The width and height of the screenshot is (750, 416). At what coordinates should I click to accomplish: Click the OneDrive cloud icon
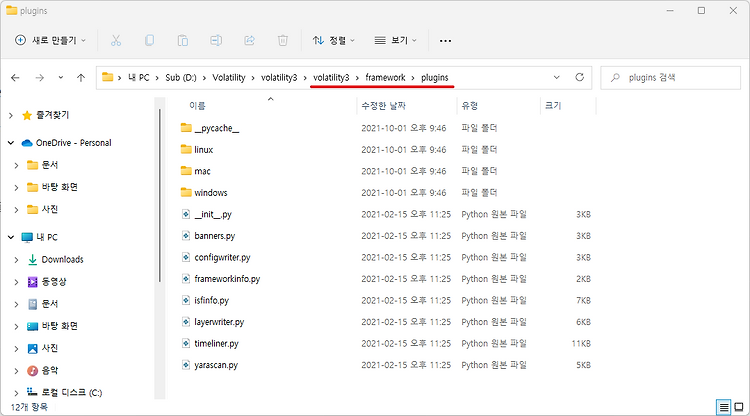tap(27, 142)
